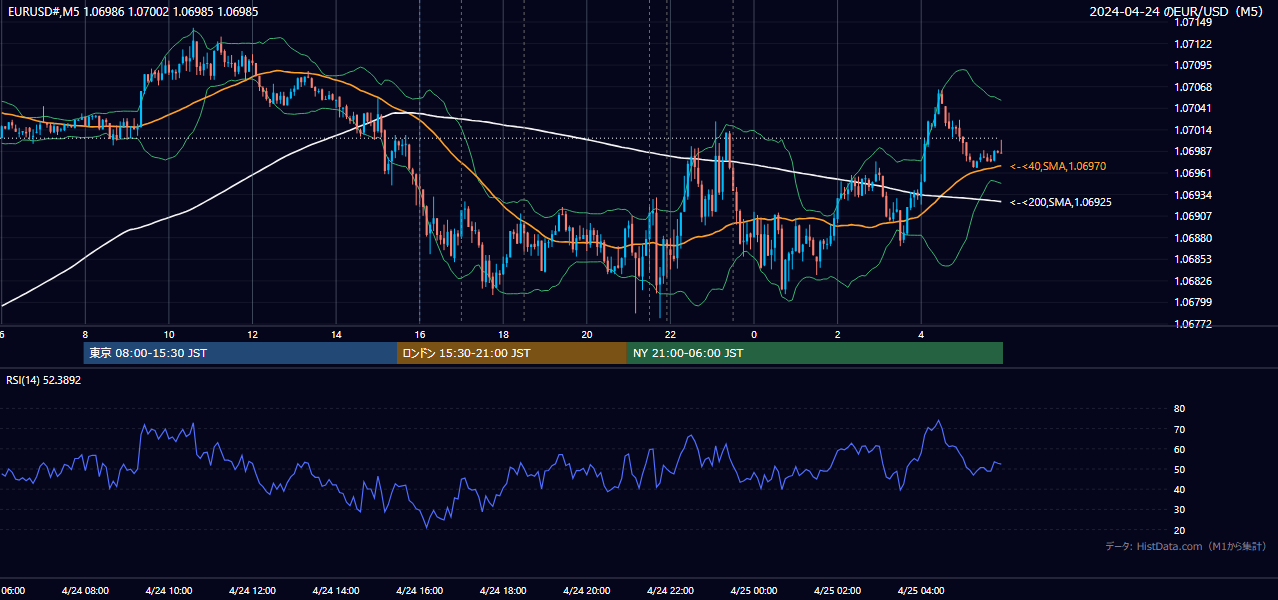
Task: Click the 4/24 12:00 date label
Action: point(252,590)
